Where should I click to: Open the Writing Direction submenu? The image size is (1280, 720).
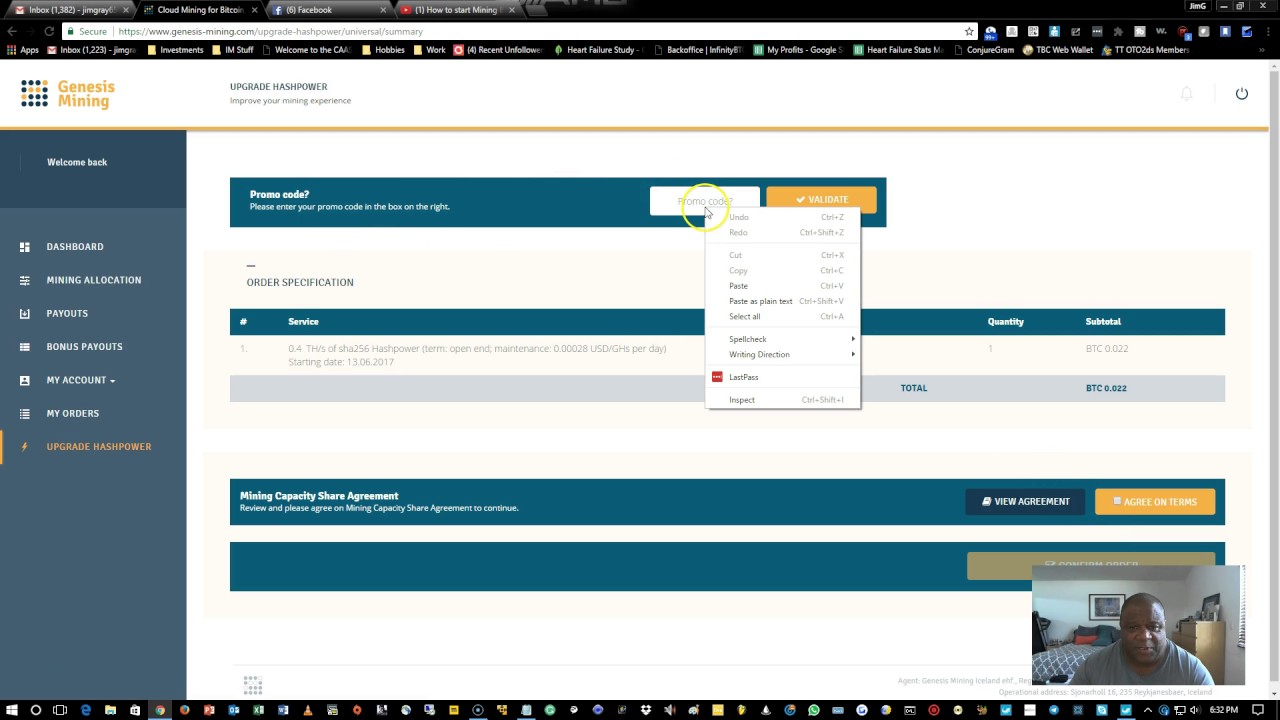pyautogui.click(x=782, y=354)
